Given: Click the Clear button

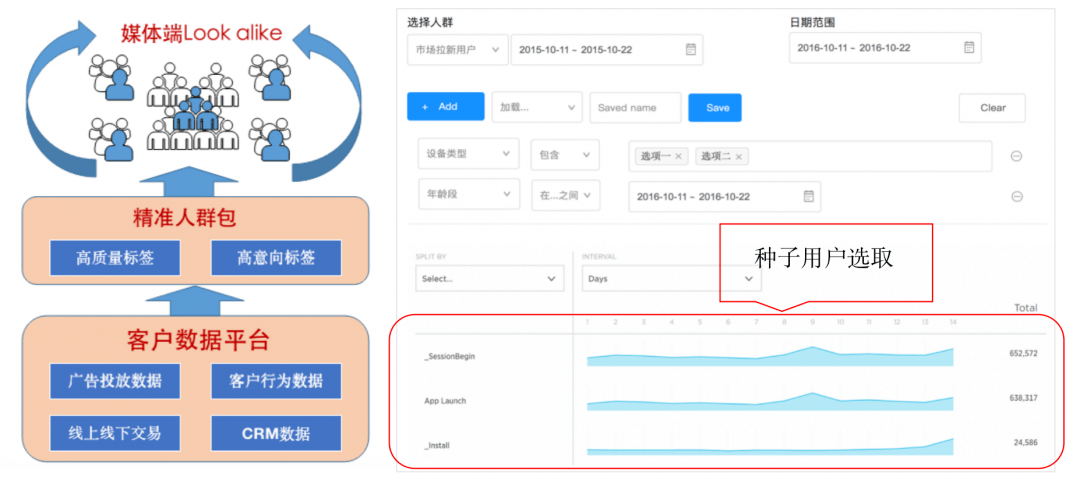Looking at the screenshot, I should [x=993, y=108].
